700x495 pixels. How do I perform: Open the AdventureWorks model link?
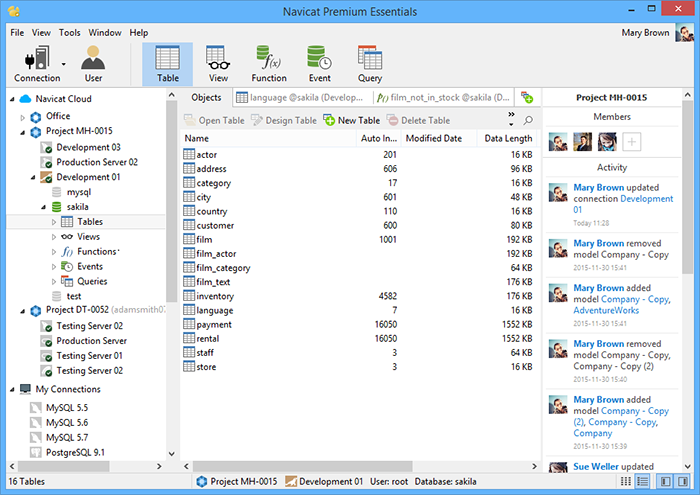click(x=606, y=310)
